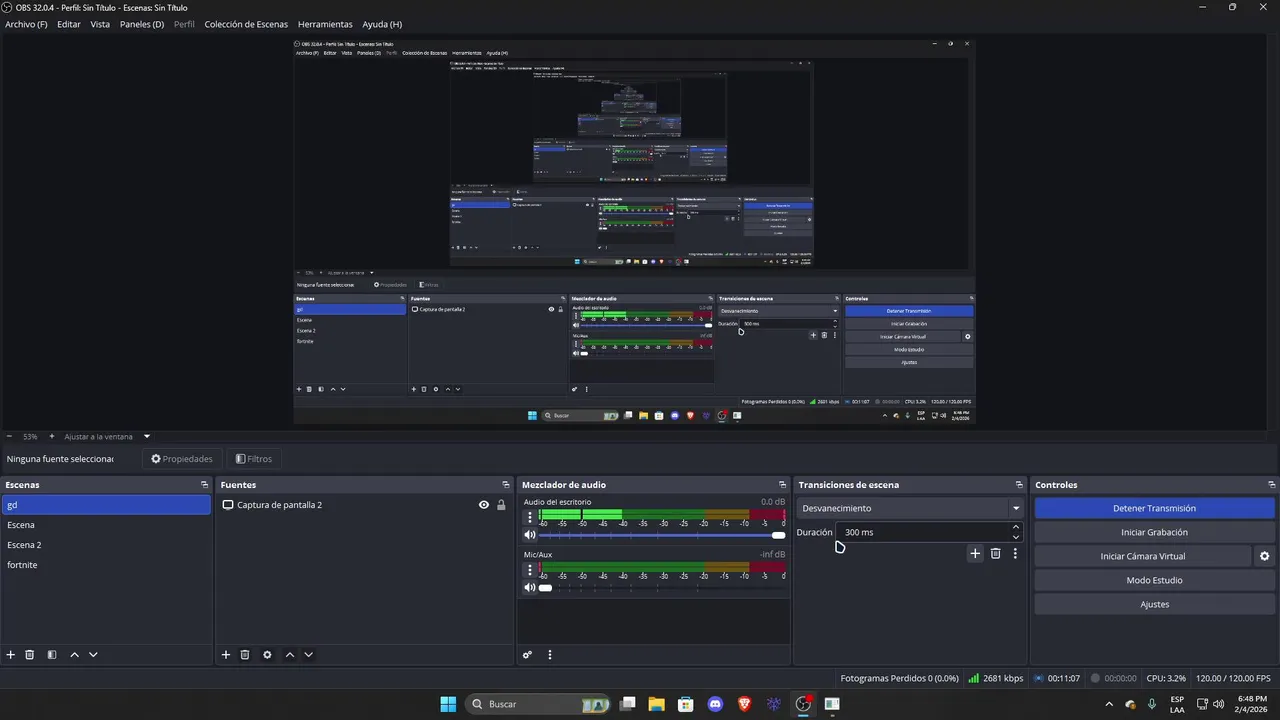Click the taskbar Buscar search box
1280x720 pixels.
538,704
